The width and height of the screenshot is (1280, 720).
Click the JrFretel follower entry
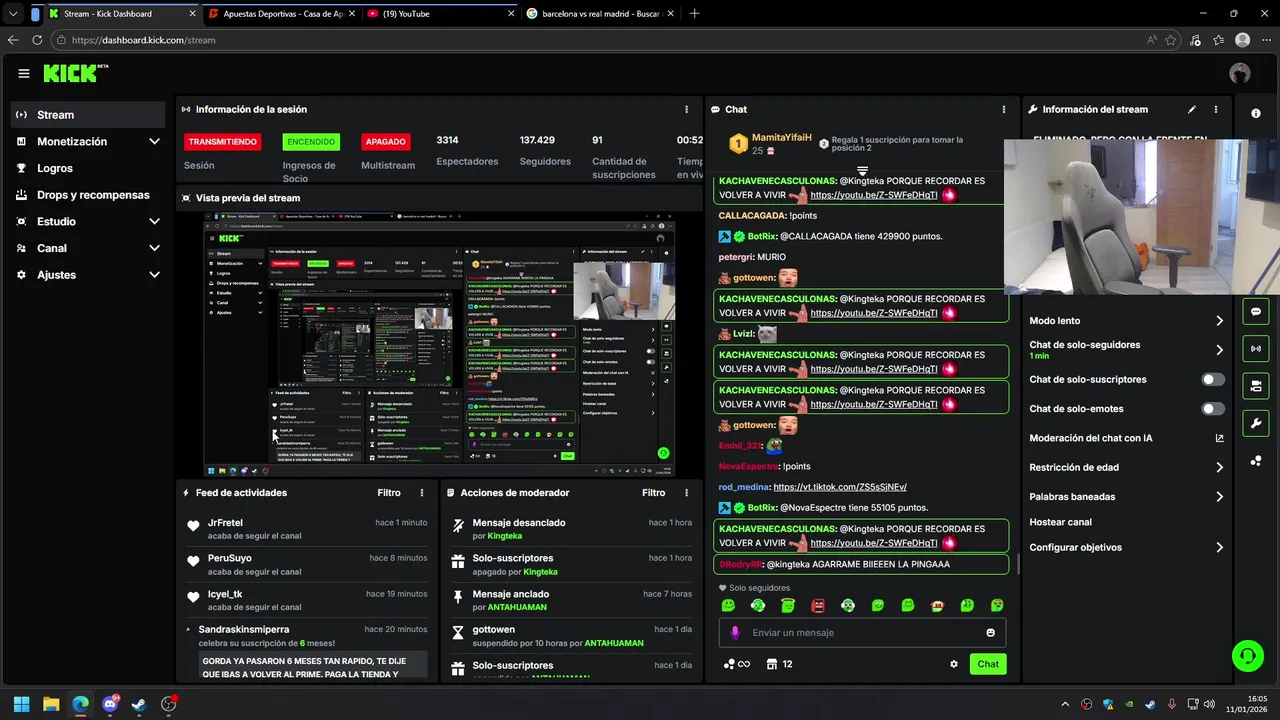pyautogui.click(x=307, y=529)
